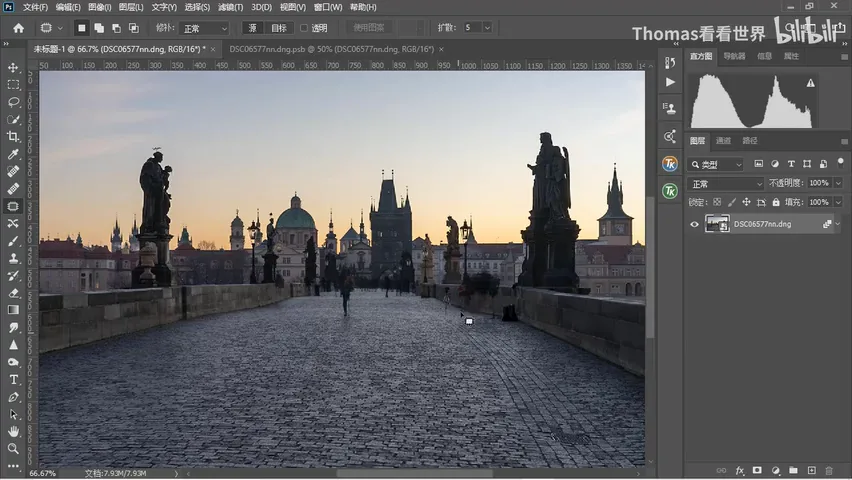Click the DSC06577nn.dng layer thumbnail

[x=717, y=224]
